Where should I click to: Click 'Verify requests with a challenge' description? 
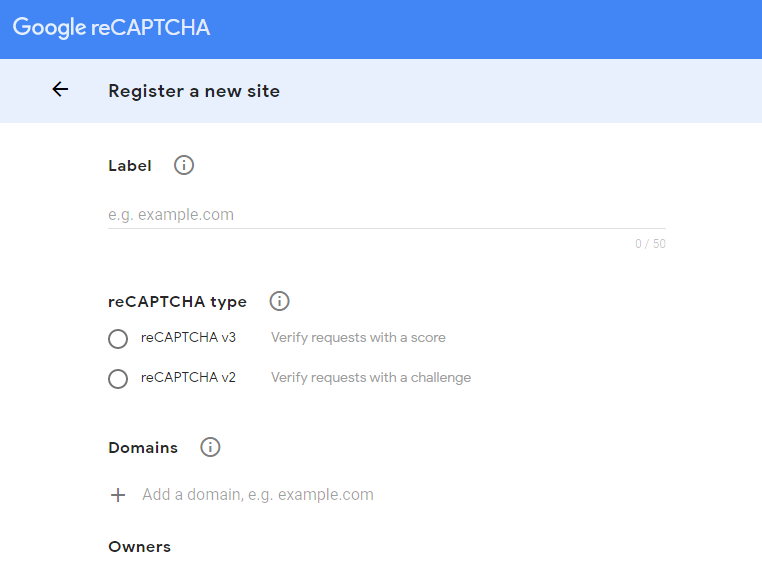[370, 378]
